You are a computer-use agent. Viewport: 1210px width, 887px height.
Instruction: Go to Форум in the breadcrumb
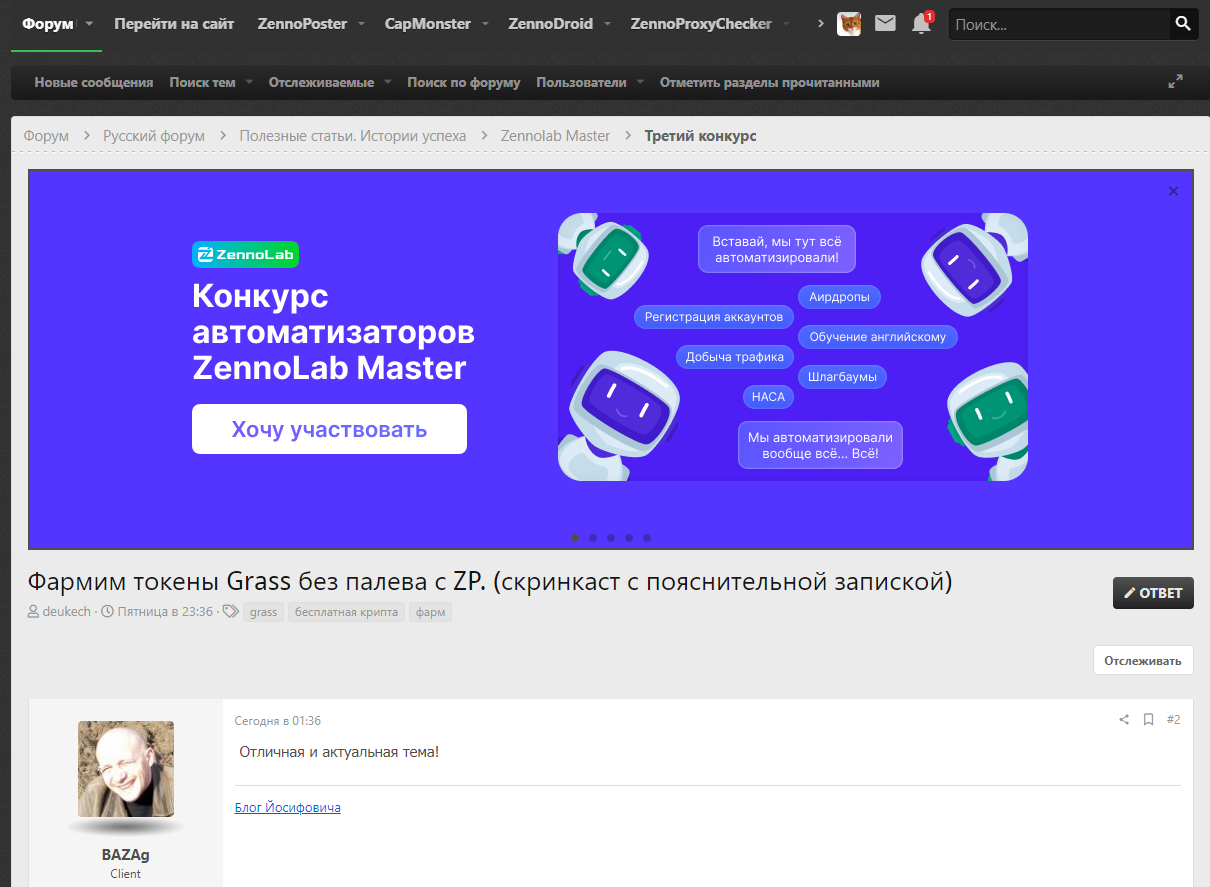point(46,136)
